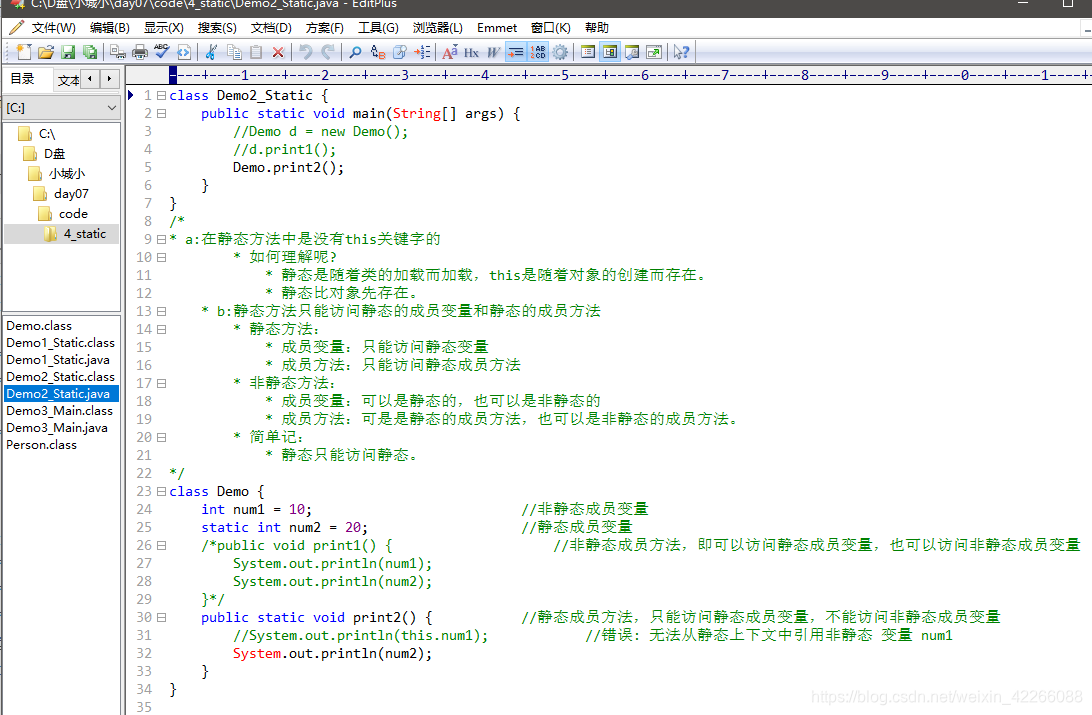Collapse class Demo fold at line 23
The image size is (1092, 715).
point(162,492)
